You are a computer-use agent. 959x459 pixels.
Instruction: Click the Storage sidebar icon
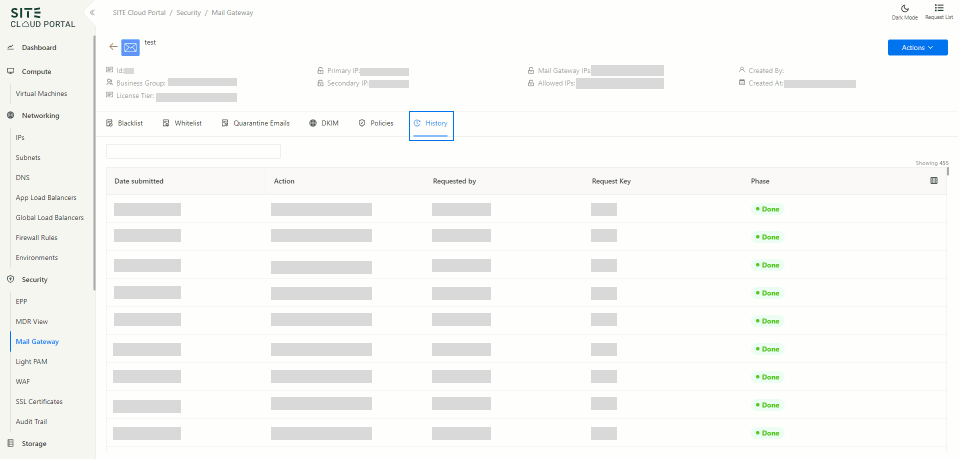10,443
